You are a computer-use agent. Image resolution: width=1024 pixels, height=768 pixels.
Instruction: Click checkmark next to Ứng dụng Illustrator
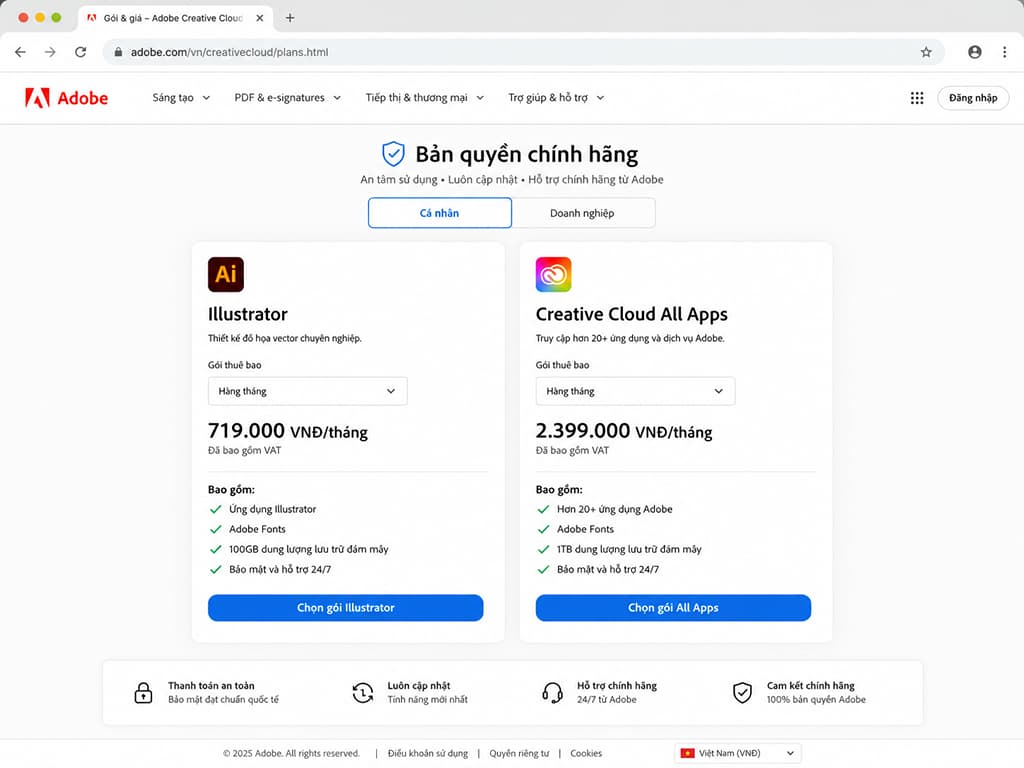[216, 509]
